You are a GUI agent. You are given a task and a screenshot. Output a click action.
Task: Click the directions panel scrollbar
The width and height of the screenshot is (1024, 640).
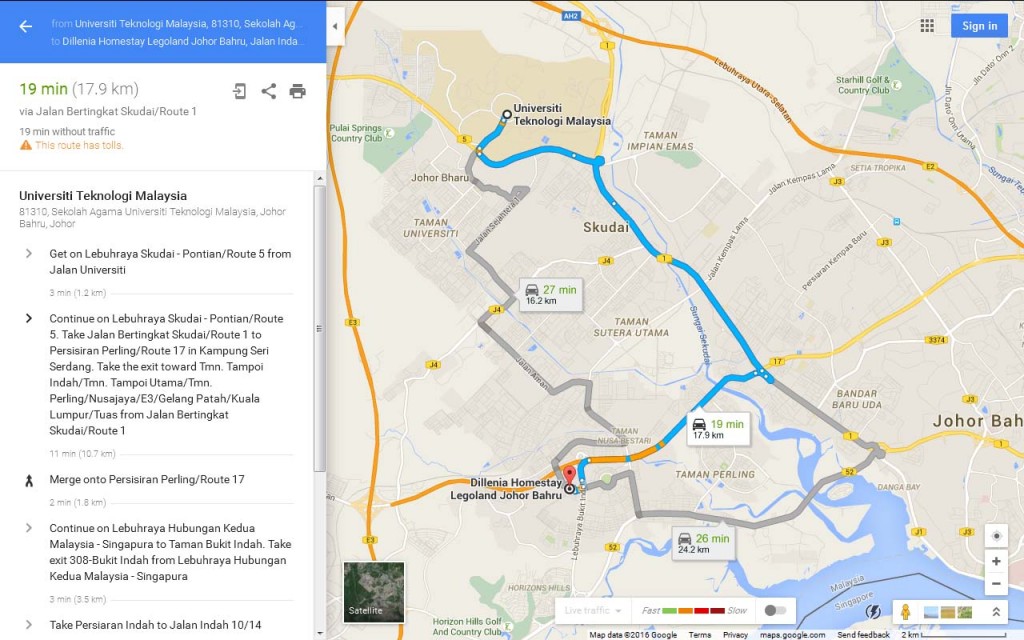tap(319, 328)
